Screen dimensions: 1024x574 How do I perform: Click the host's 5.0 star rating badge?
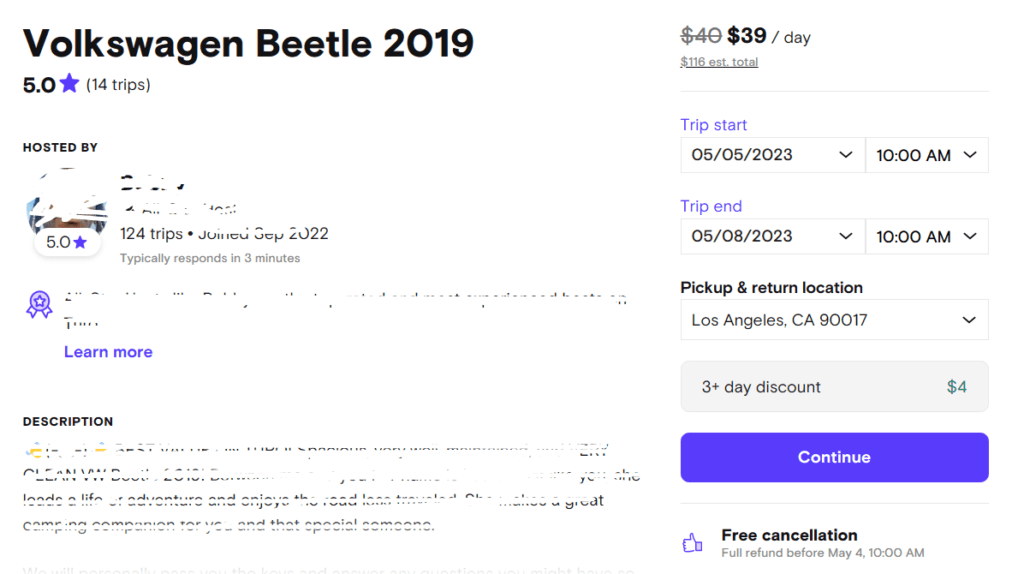[x=67, y=242]
